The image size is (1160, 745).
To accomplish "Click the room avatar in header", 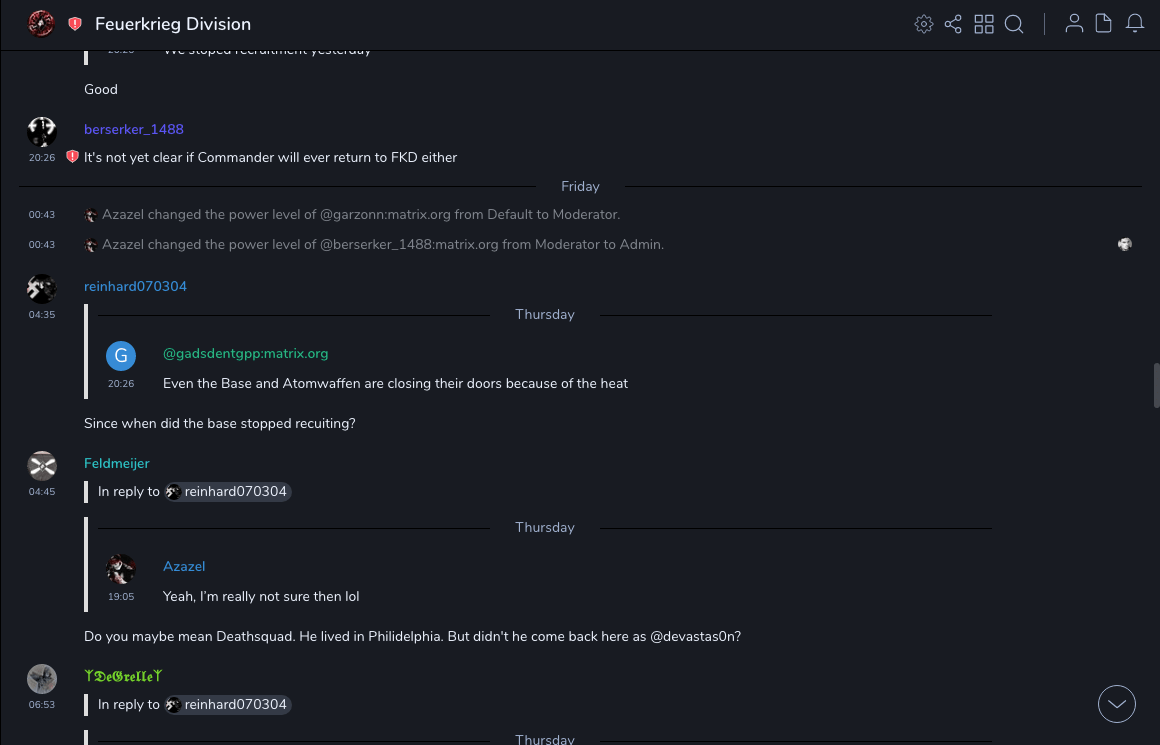I will click(x=41, y=24).
